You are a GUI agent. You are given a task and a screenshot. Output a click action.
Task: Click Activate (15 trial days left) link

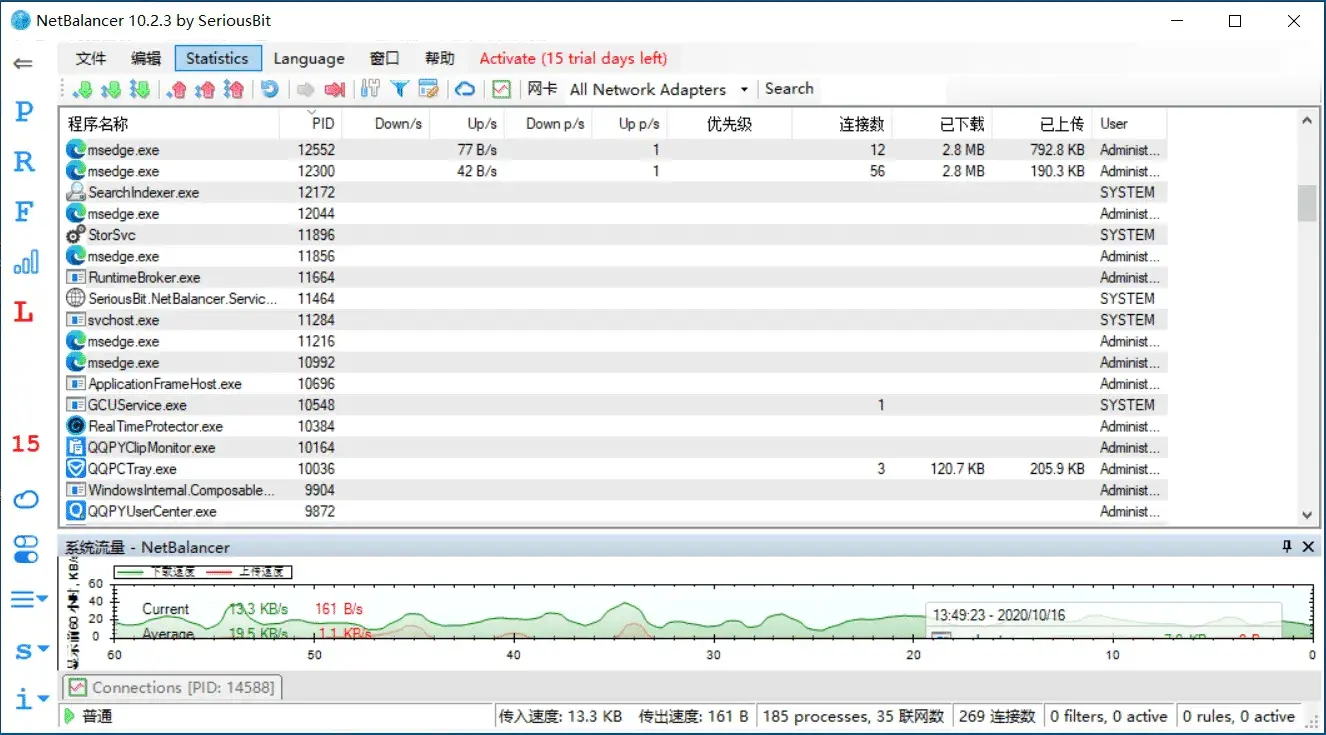coord(573,58)
